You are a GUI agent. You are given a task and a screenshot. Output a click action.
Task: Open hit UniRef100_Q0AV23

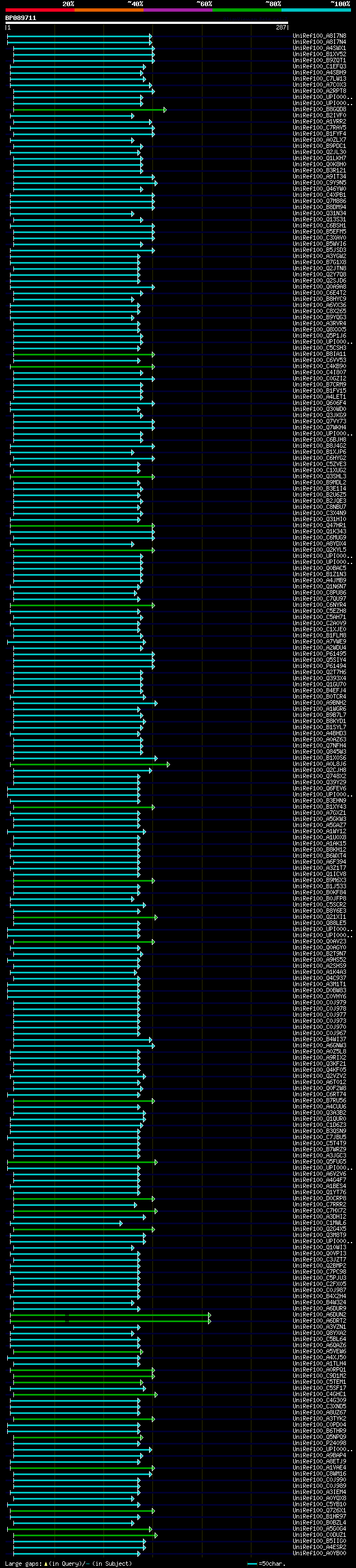tap(319, 942)
